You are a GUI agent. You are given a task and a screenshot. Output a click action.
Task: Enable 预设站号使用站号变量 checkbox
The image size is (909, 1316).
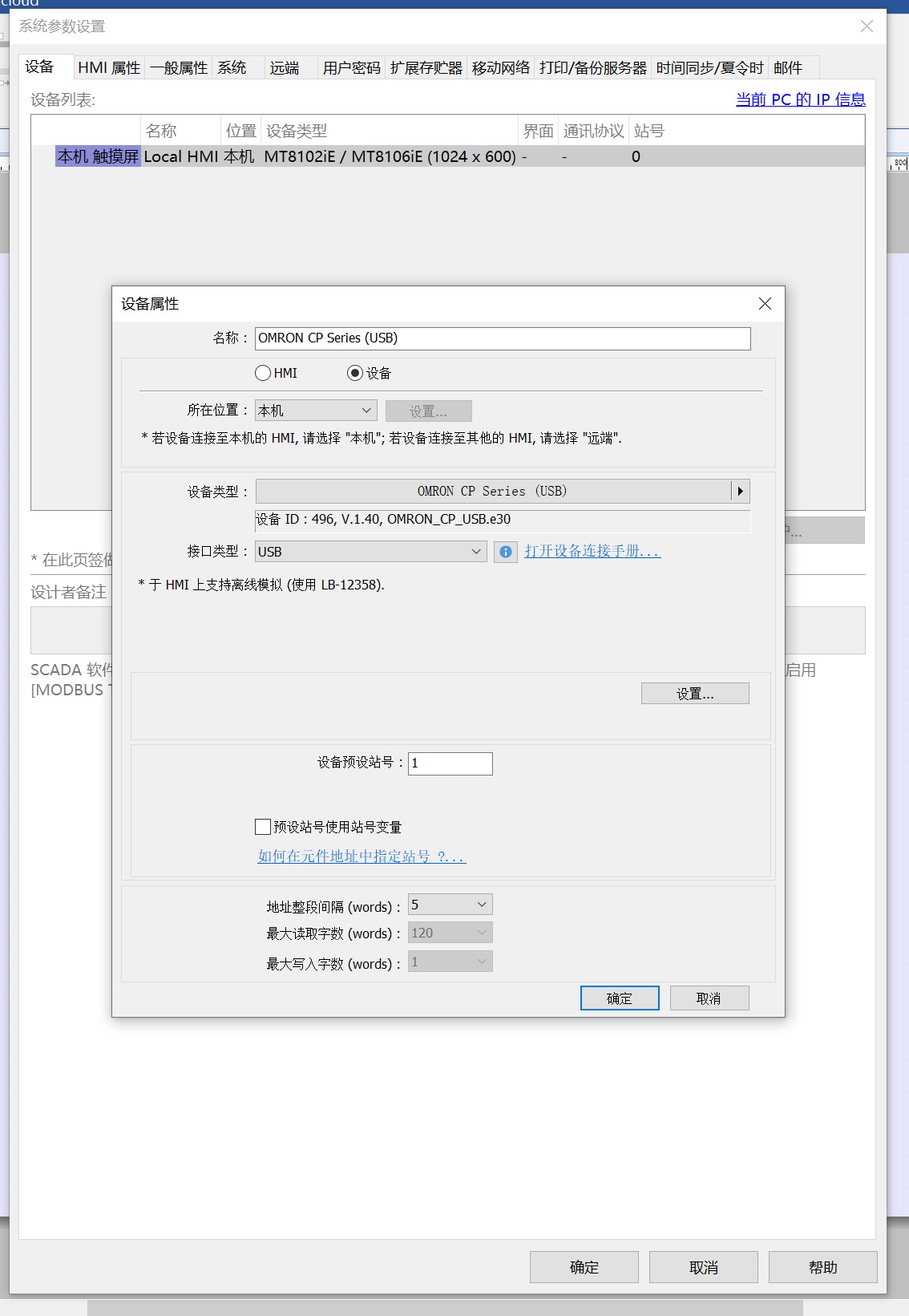click(x=263, y=827)
